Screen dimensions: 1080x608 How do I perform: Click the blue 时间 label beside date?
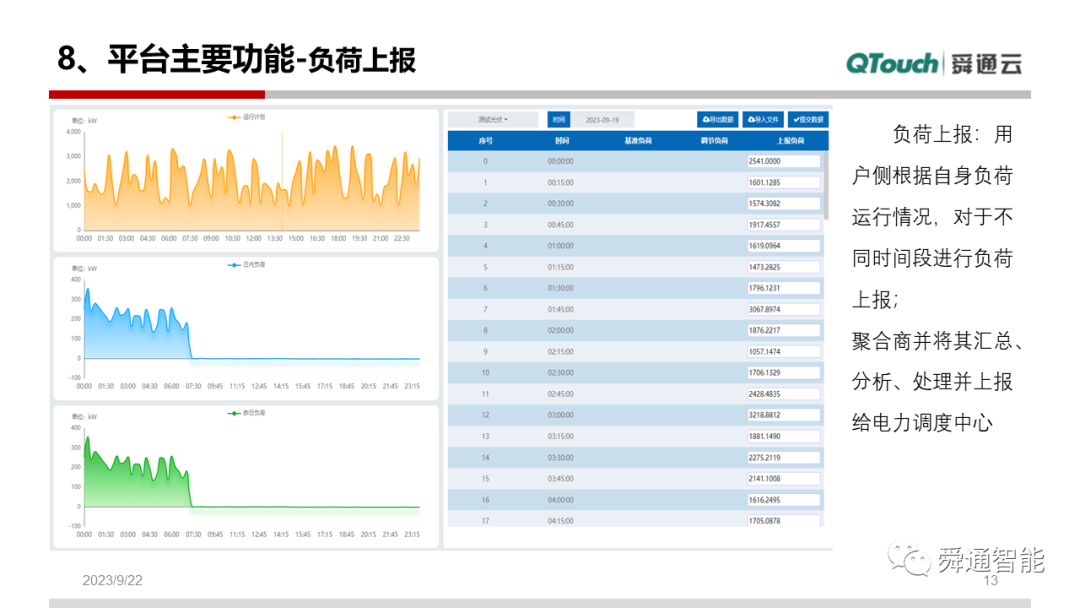(x=559, y=120)
